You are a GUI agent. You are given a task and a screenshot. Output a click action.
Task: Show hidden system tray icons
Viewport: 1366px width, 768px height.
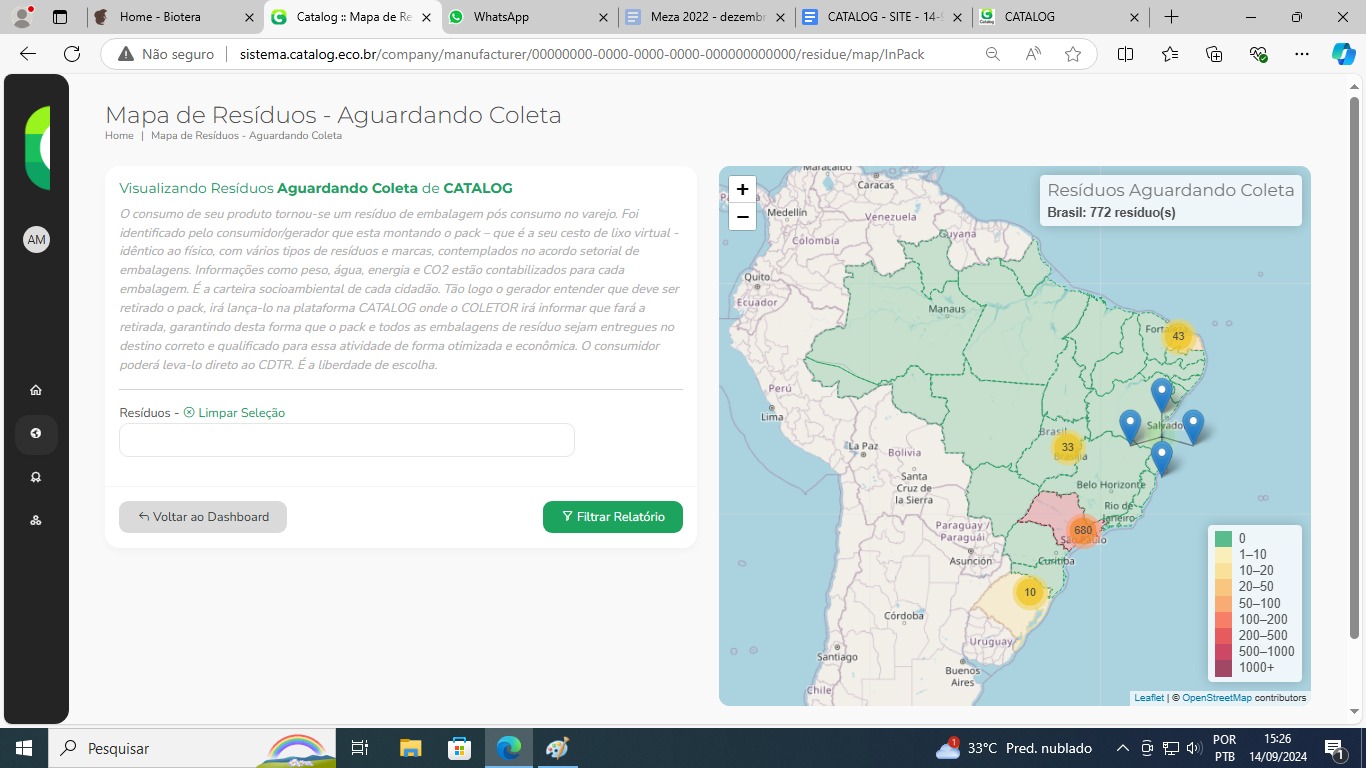[1122, 748]
